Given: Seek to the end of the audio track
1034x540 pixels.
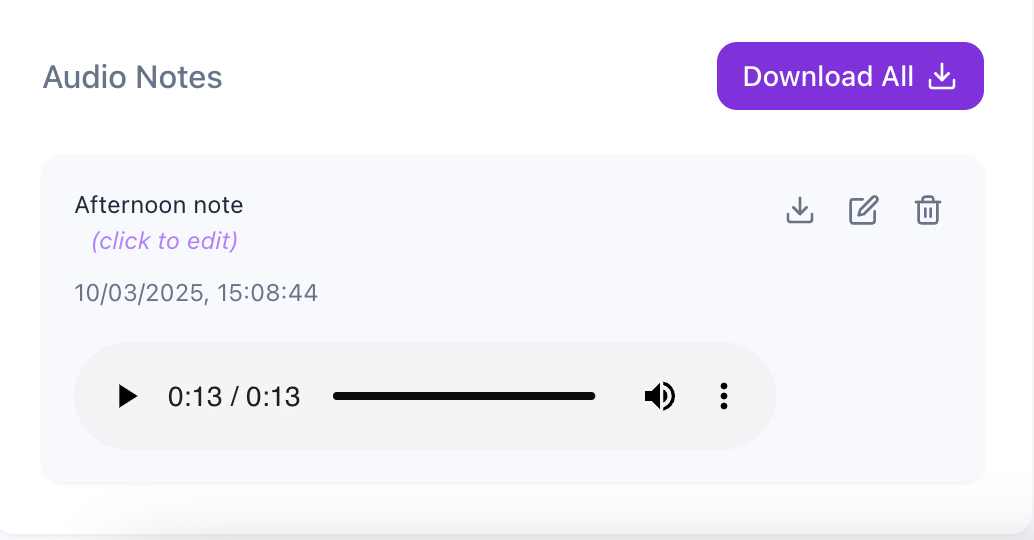Looking at the screenshot, I should click(593, 396).
